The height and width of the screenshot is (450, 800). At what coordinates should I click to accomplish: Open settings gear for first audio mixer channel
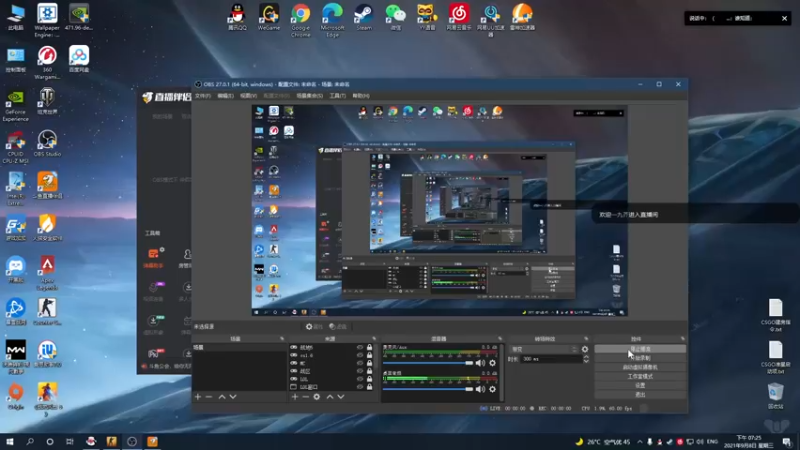coord(492,363)
